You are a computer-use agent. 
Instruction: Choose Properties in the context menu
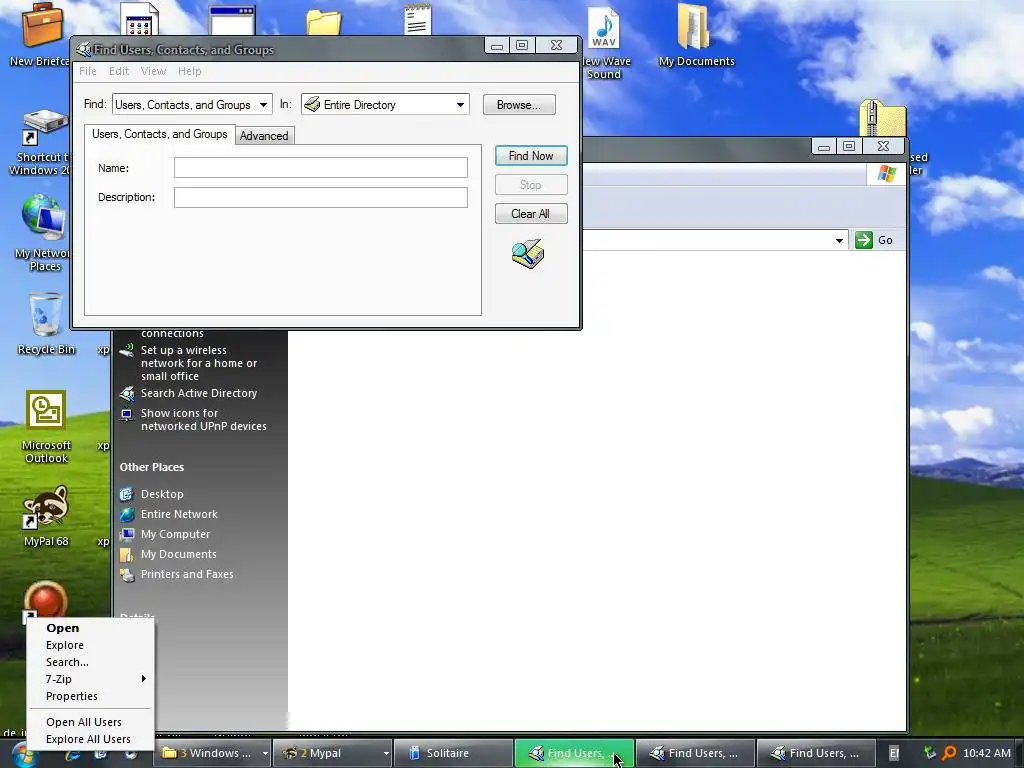90,696
